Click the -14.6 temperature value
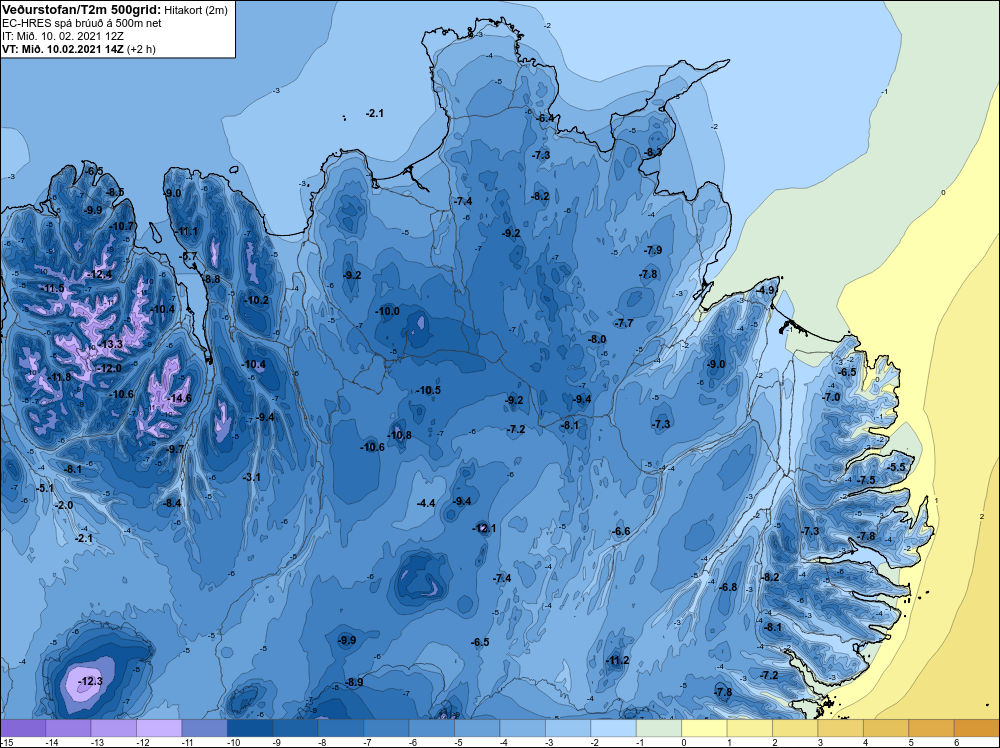 click(x=179, y=399)
